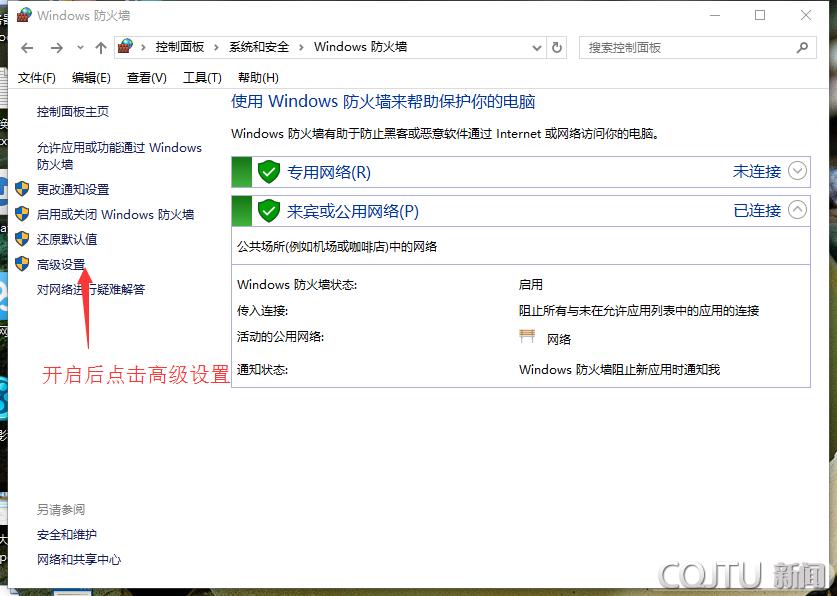
Task: Open the 工具(T) menu
Action: coord(202,78)
